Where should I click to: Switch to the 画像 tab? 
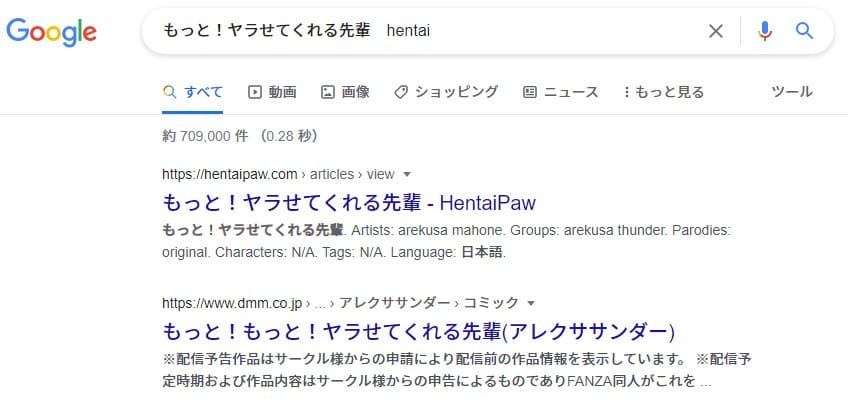click(x=345, y=92)
